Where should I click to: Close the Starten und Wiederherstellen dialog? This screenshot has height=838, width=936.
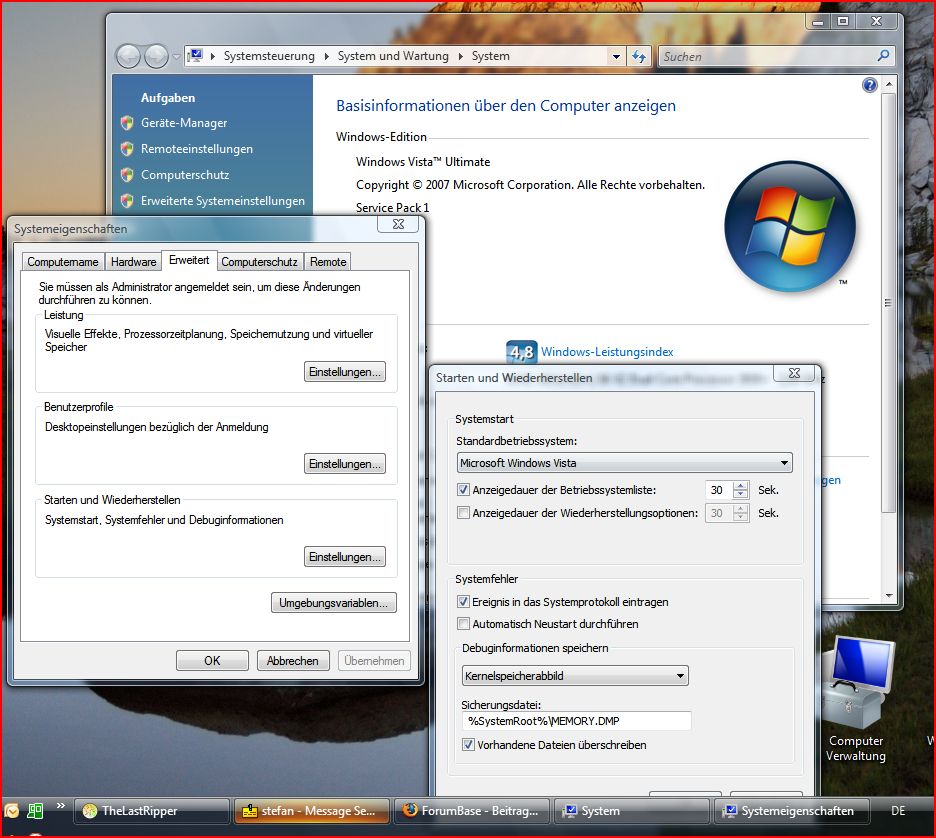[x=794, y=373]
